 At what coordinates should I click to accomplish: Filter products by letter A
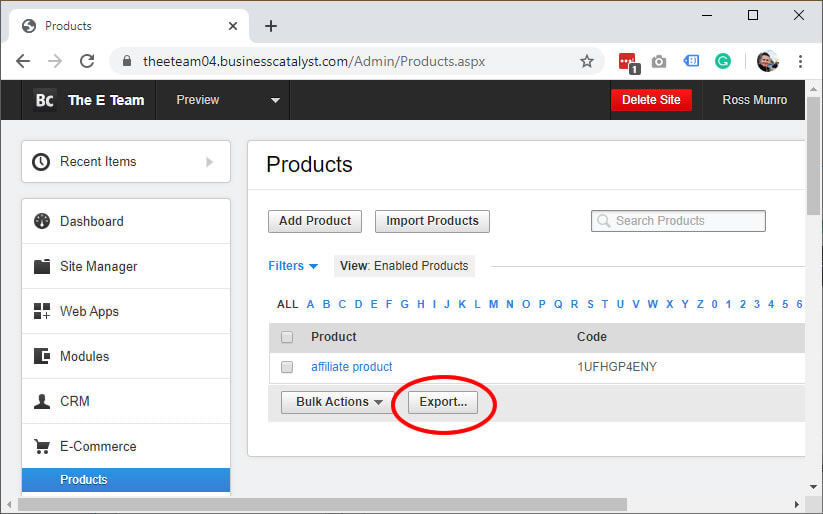310,305
